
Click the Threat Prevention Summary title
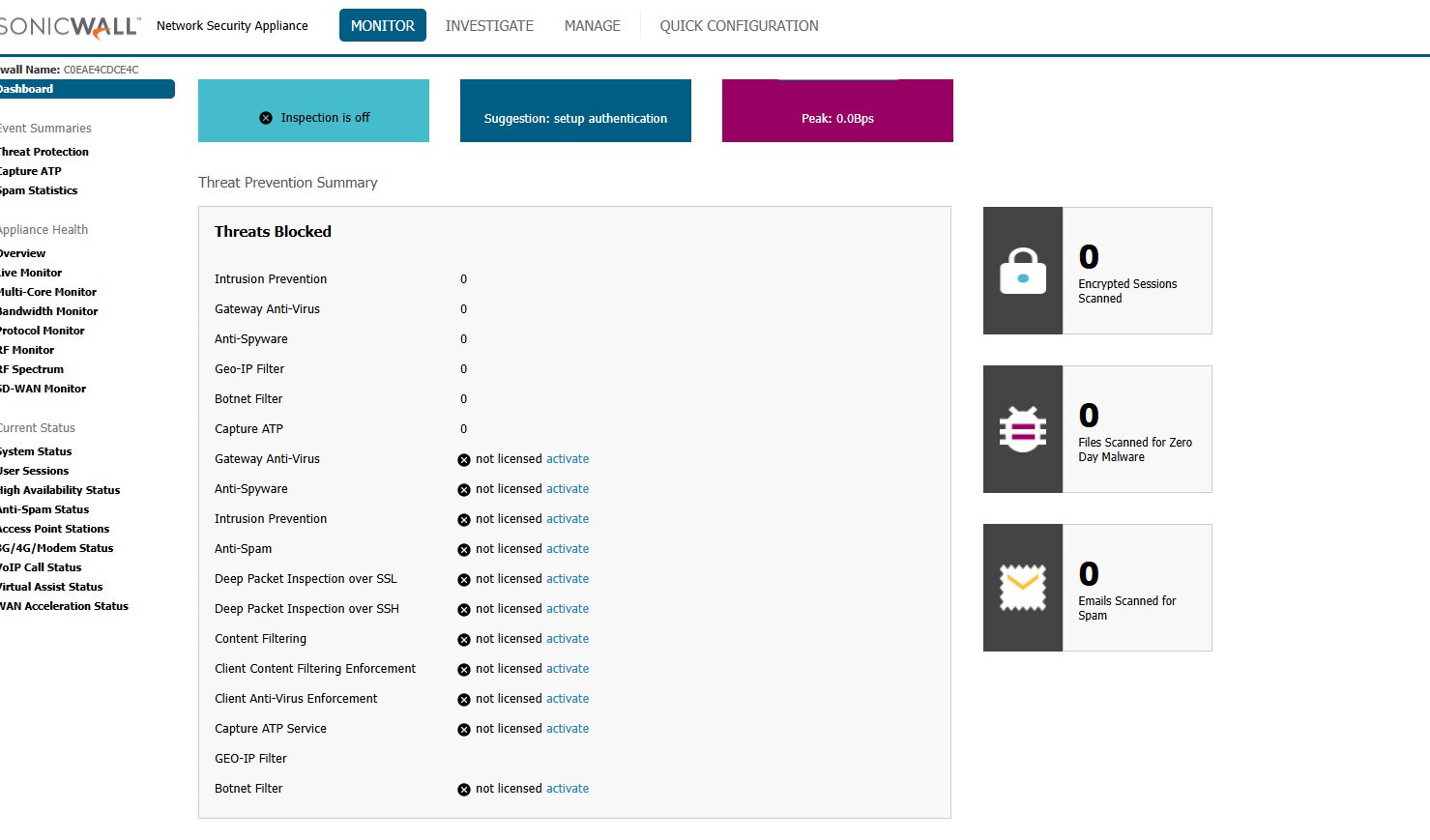[288, 183]
